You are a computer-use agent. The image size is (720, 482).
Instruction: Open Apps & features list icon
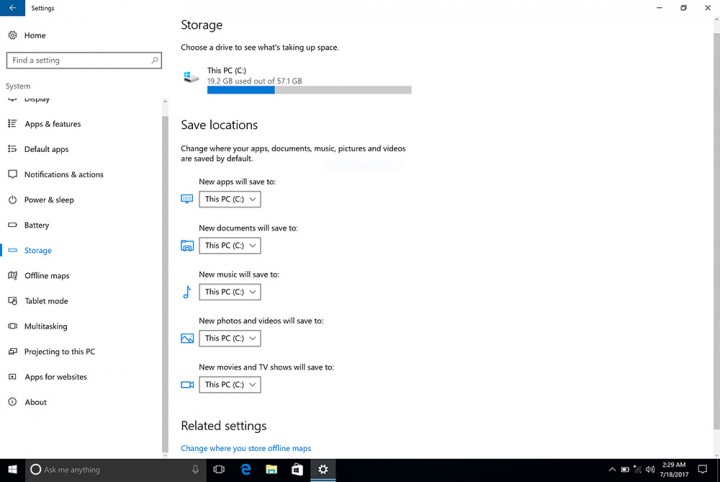tap(12, 123)
